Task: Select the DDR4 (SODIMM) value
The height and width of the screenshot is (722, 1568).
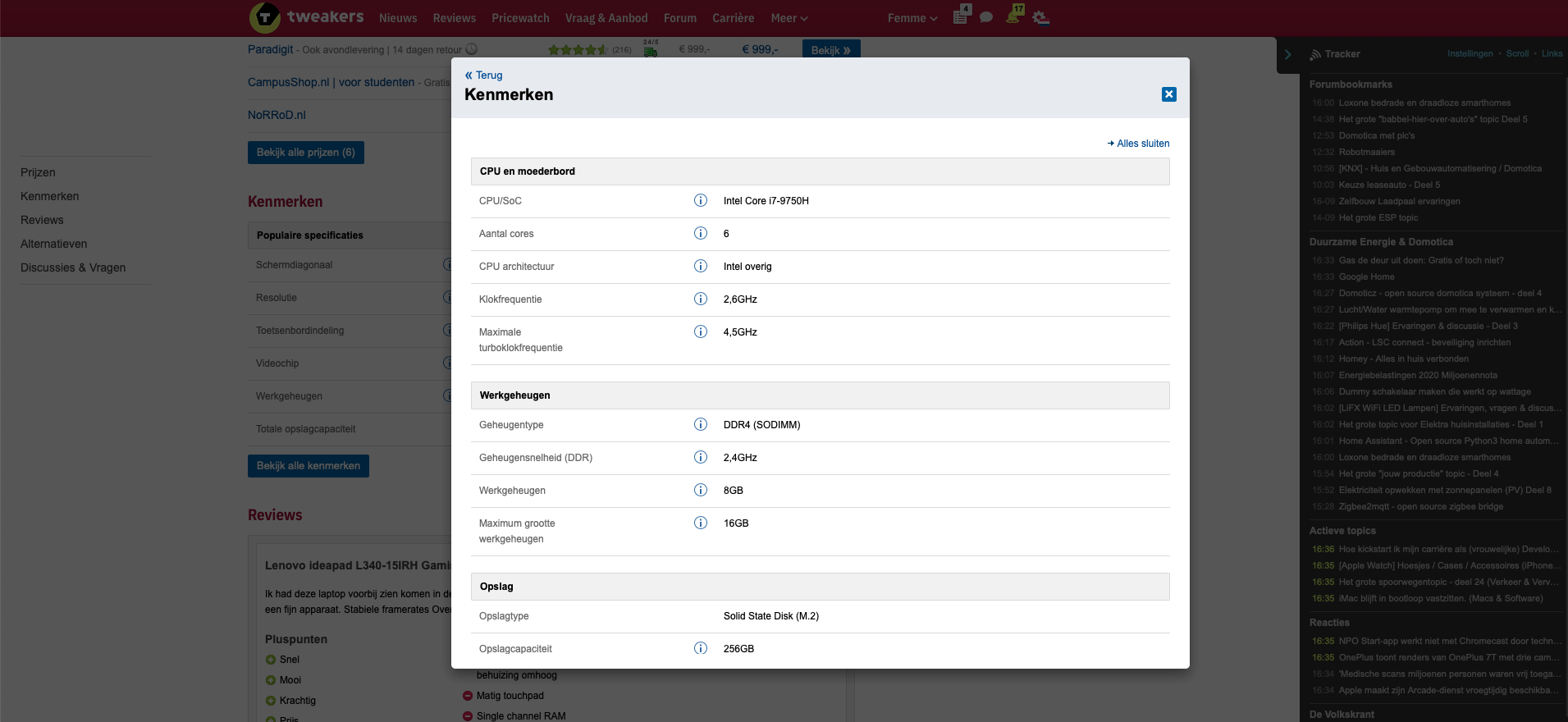Action: pos(762,425)
